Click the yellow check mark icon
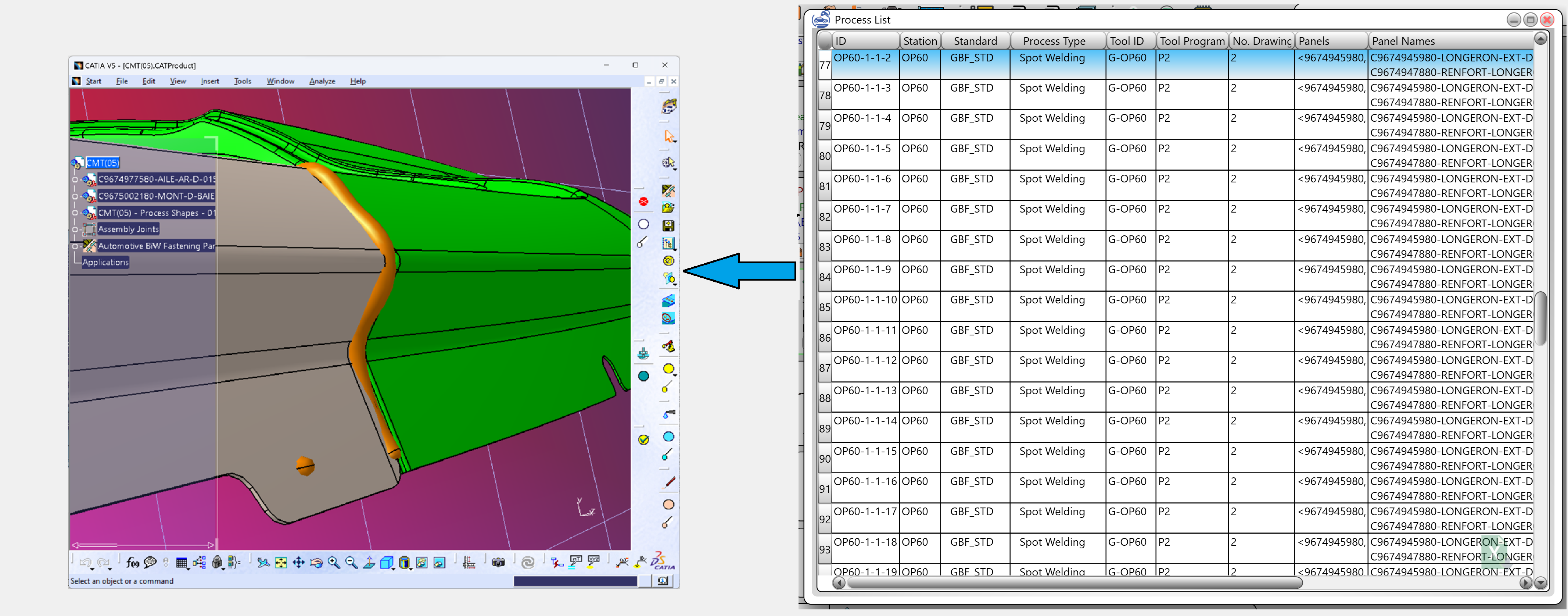 (643, 439)
